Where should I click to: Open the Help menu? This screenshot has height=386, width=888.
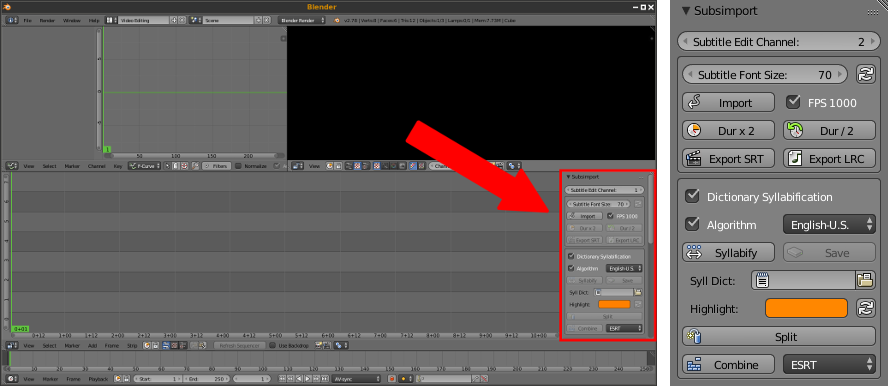coord(93,20)
